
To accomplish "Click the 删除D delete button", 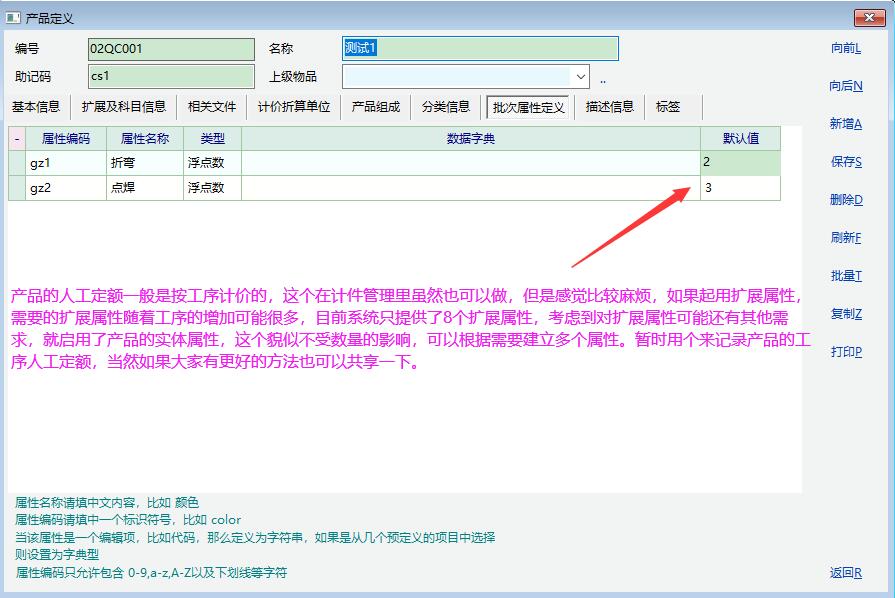I will (845, 200).
